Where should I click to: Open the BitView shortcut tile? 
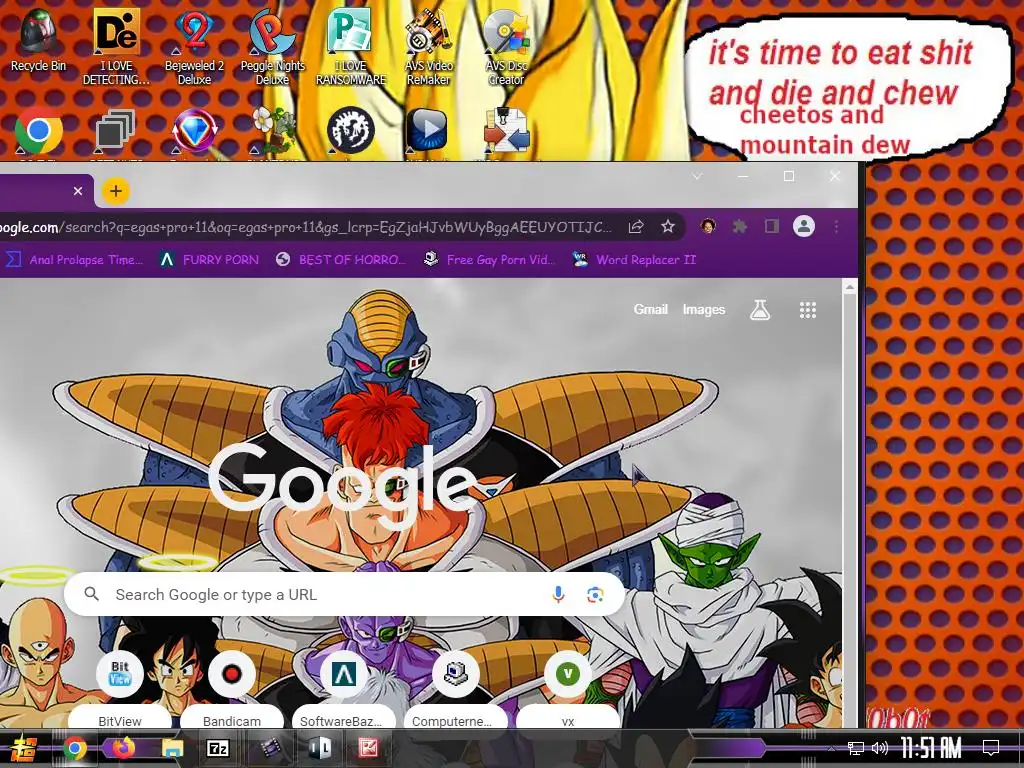tap(120, 689)
